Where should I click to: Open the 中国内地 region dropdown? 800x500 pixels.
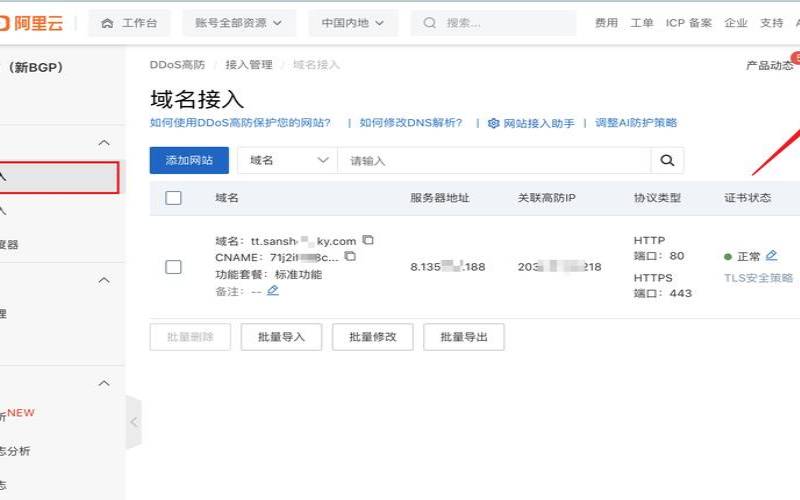pyautogui.click(x=353, y=23)
